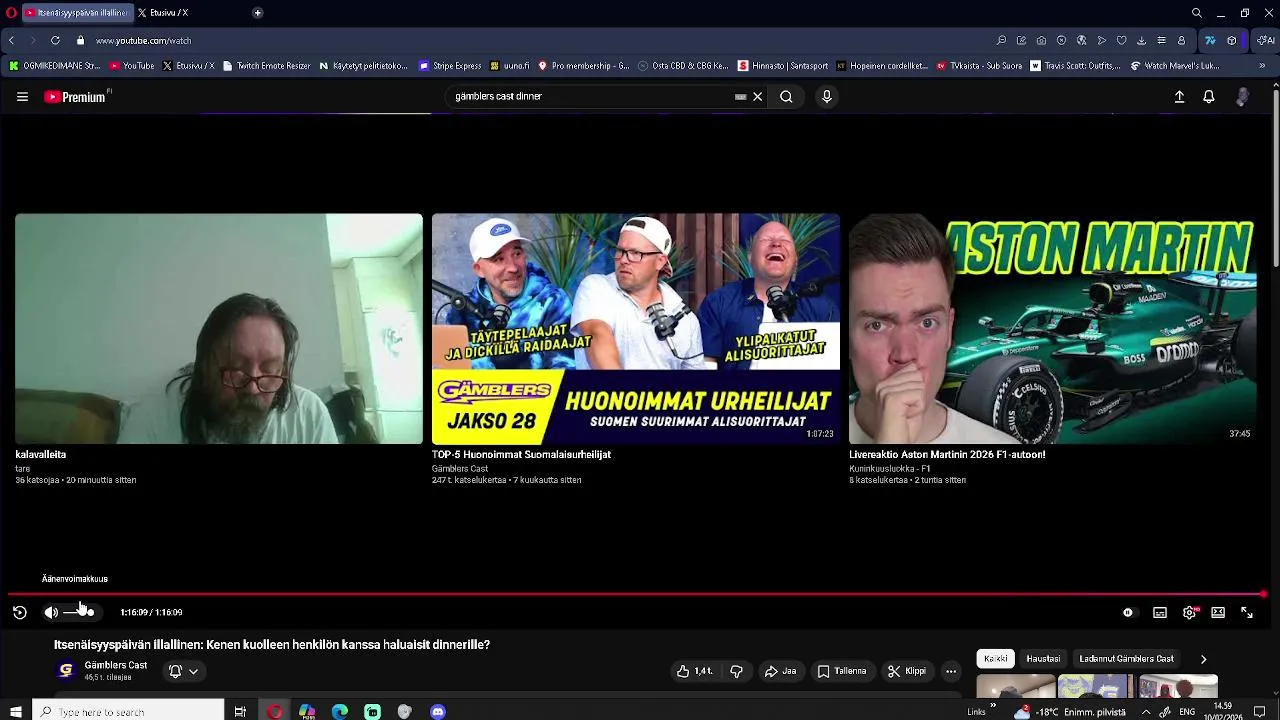The image size is (1280, 720).
Task: Open the Windows Start menu
Action: [16, 711]
